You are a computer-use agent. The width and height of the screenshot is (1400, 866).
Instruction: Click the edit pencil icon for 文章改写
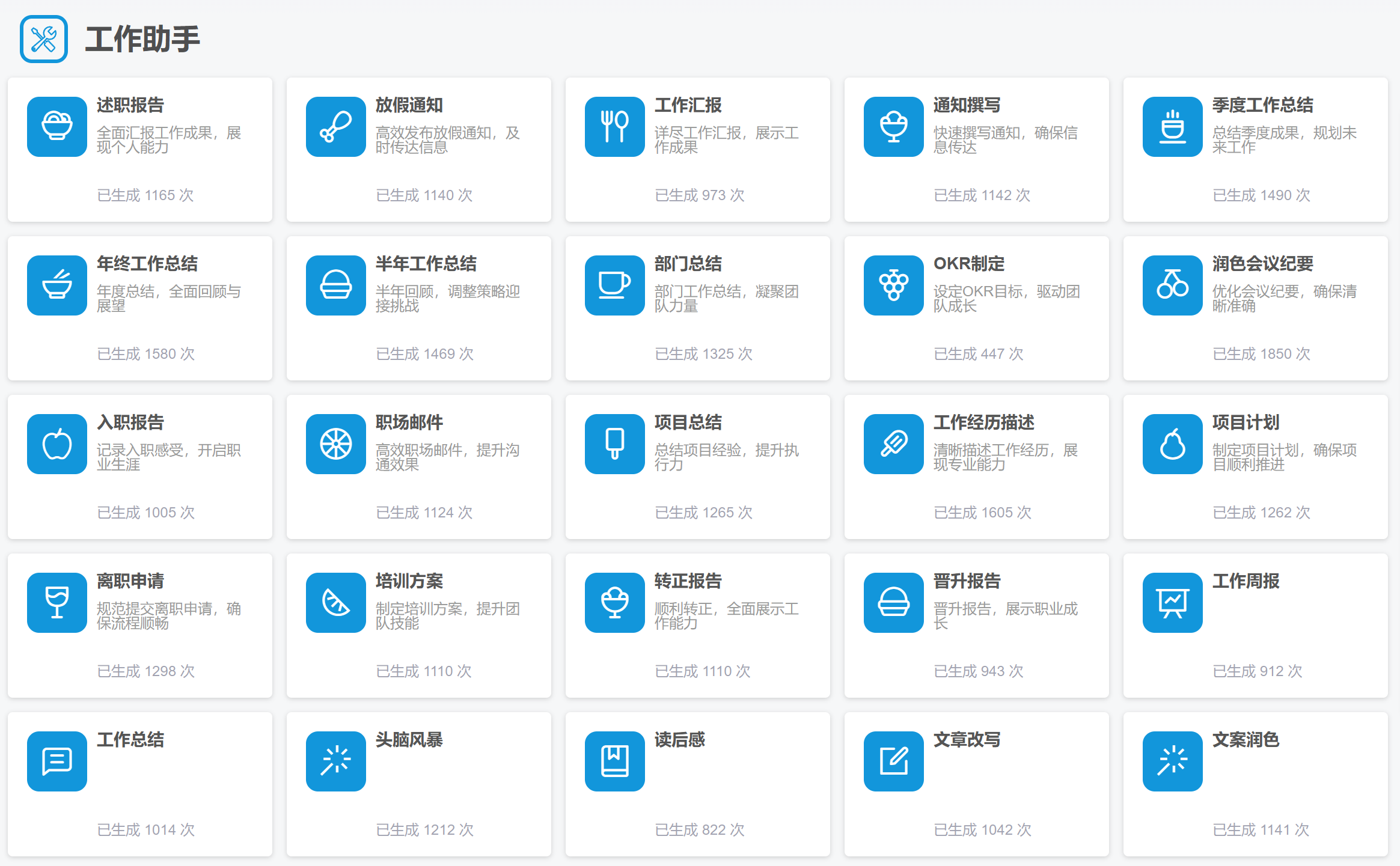click(x=893, y=761)
